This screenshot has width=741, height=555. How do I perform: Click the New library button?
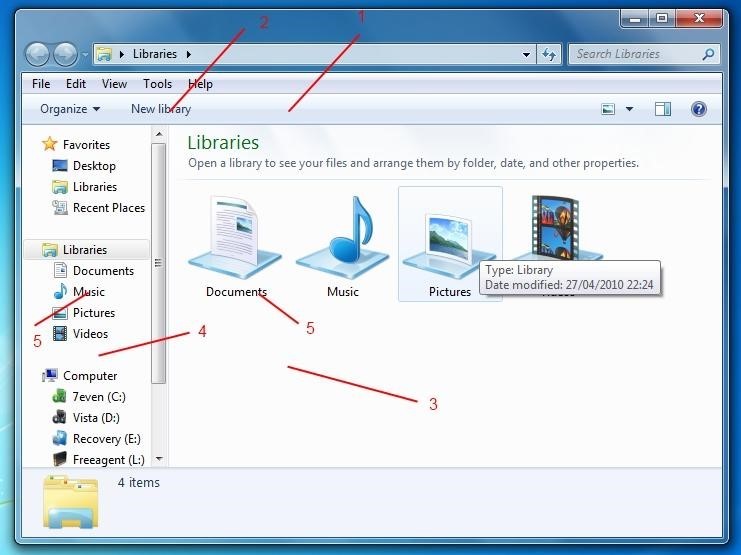[x=161, y=109]
